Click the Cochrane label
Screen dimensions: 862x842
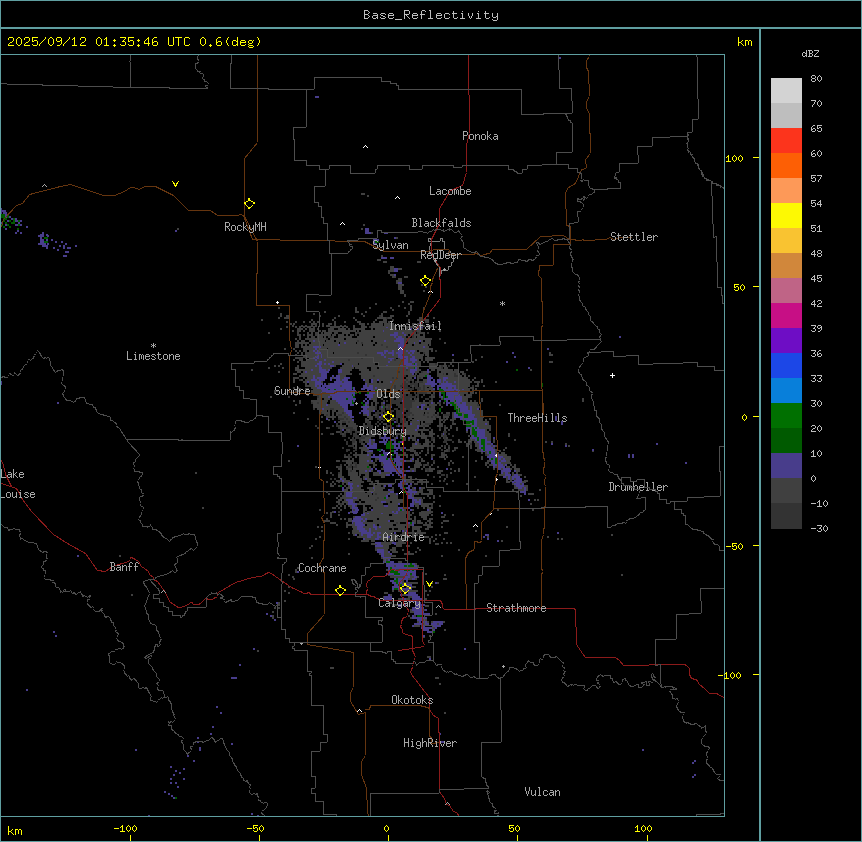click(322, 568)
